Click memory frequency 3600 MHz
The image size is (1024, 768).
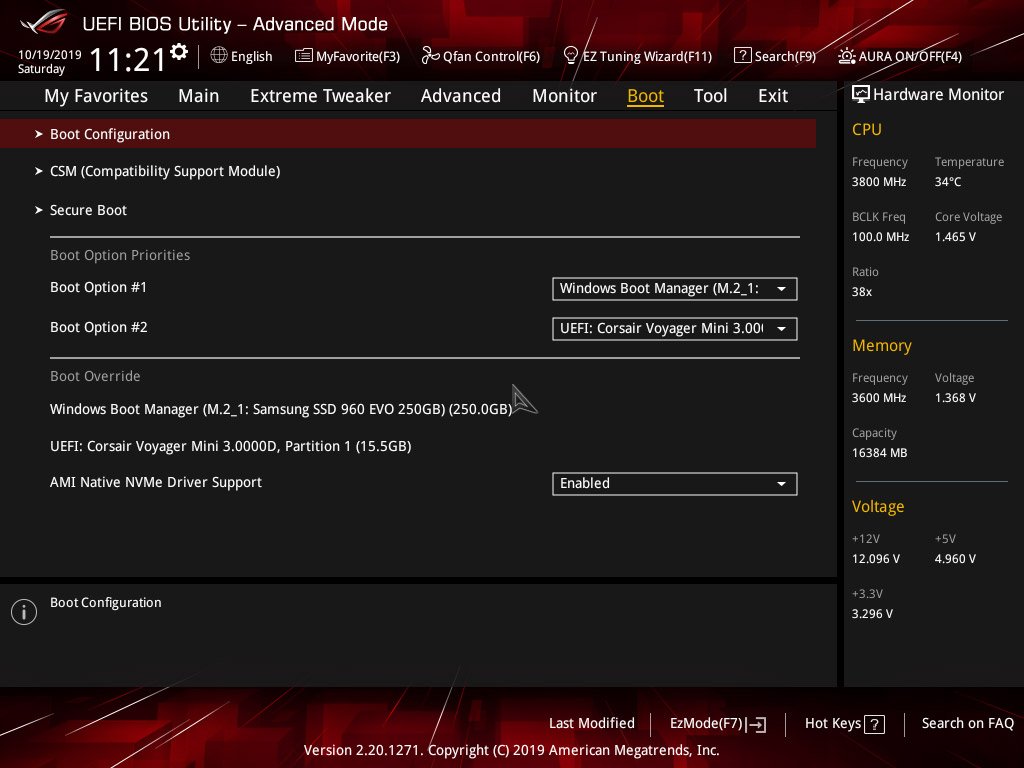(x=879, y=398)
